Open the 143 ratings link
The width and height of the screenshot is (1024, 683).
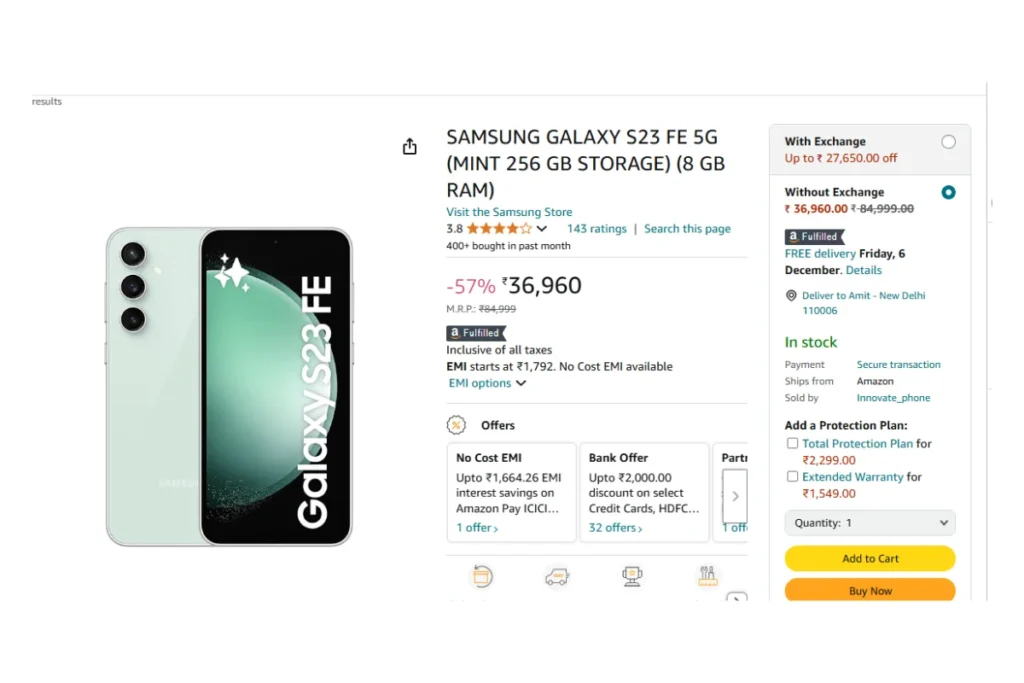pos(597,229)
